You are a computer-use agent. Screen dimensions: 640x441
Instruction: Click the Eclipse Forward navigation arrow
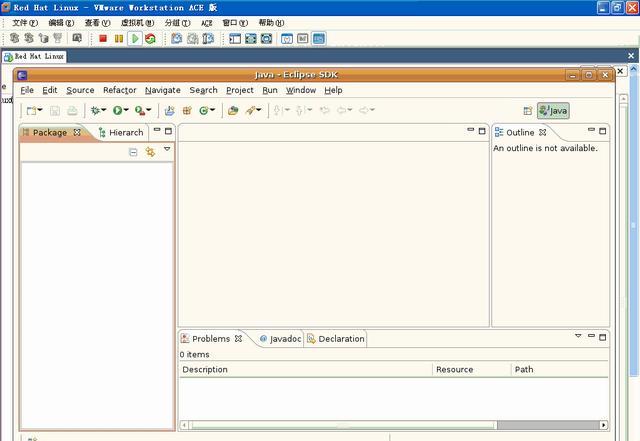point(364,110)
